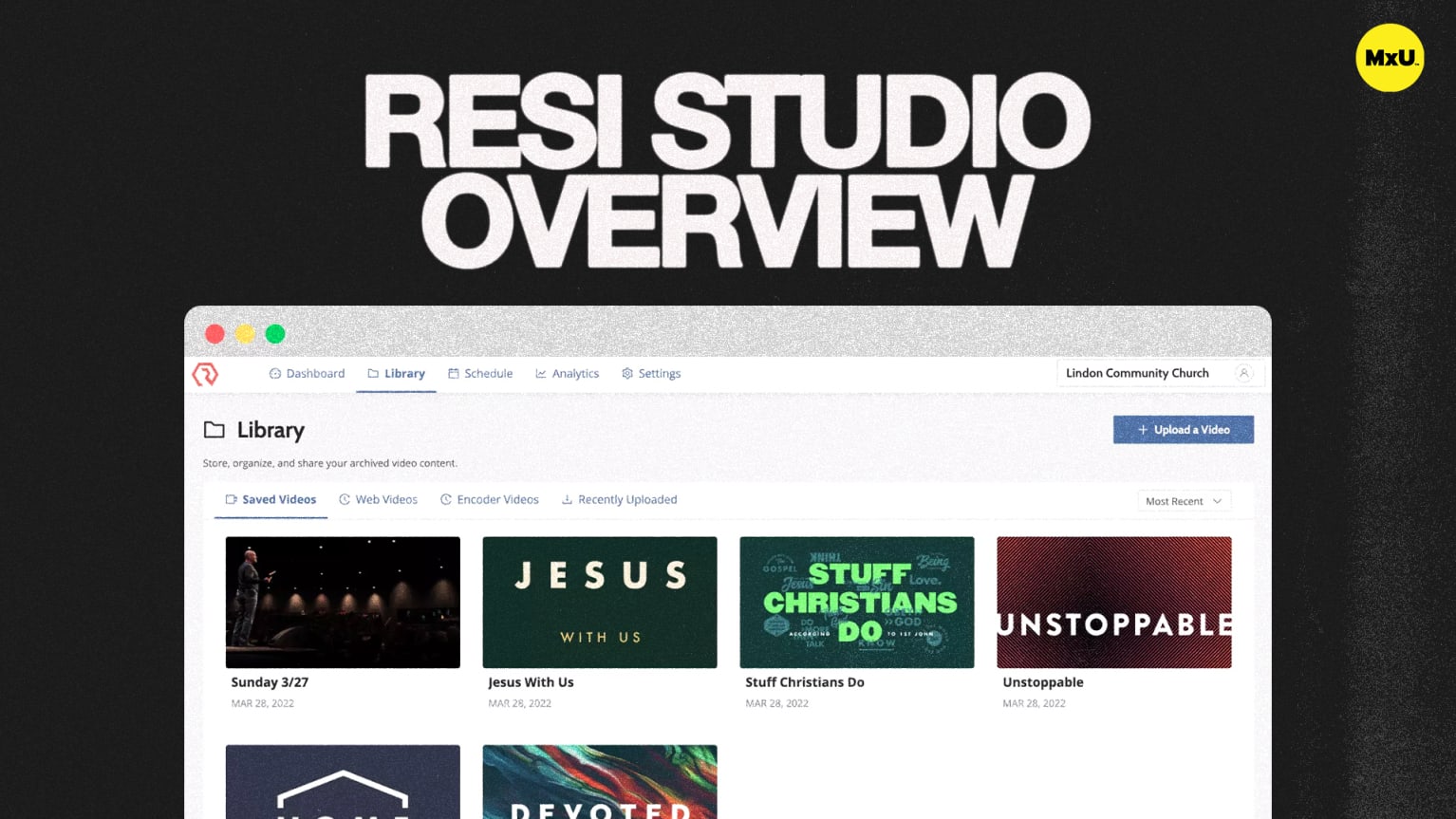
Task: Click the yellow traffic light window control
Action: [245, 333]
